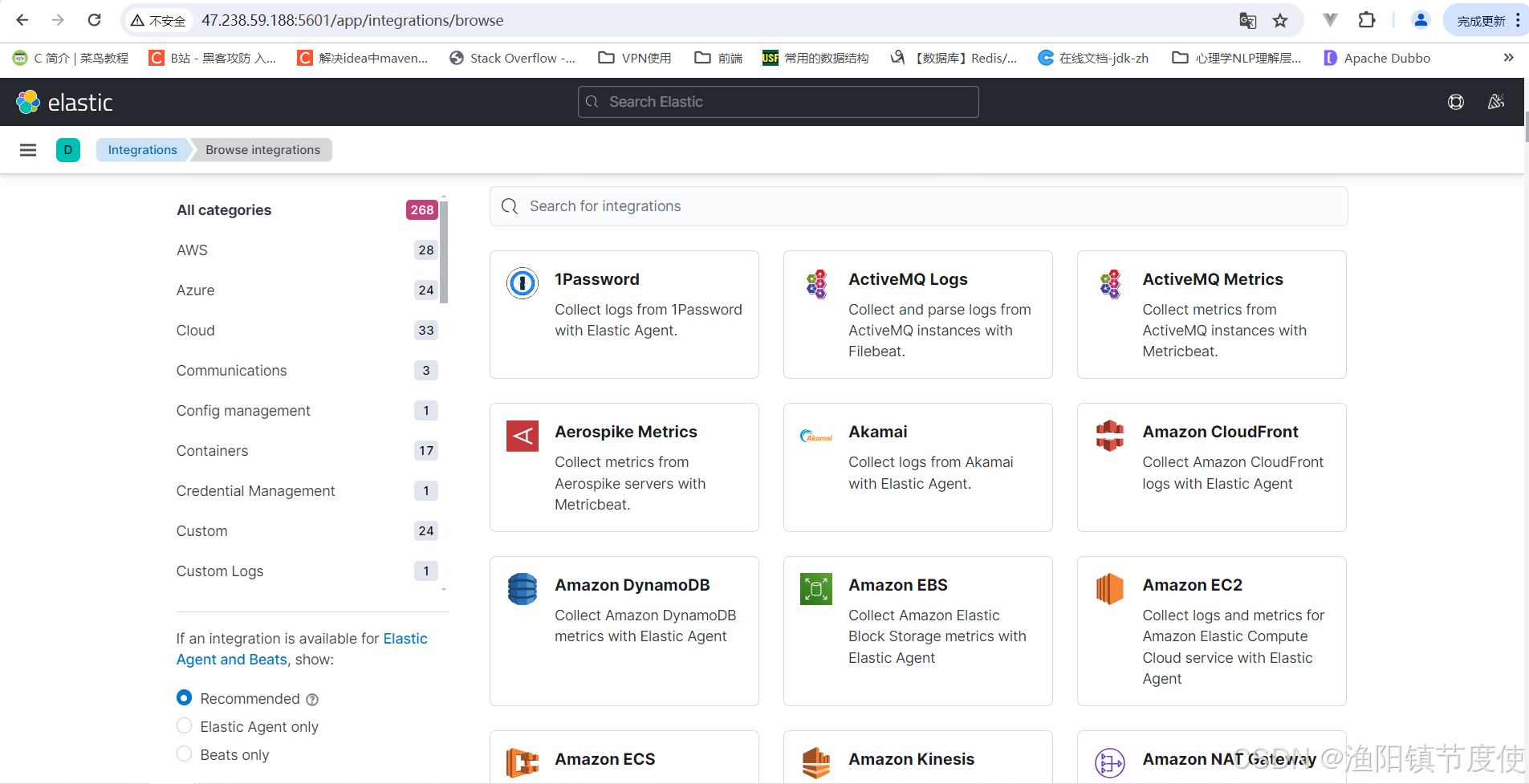Click the Akamai logo icon
The image size is (1529, 784).
pos(816,437)
